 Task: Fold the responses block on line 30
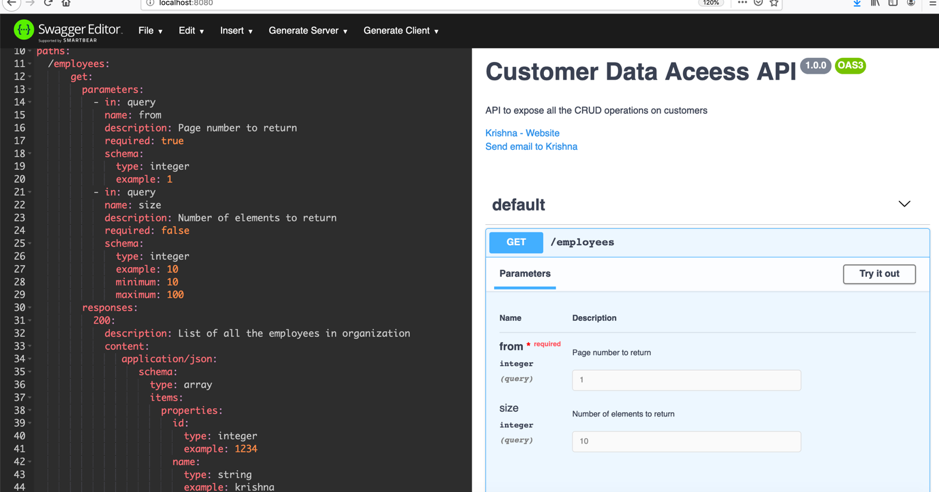[x=30, y=308]
